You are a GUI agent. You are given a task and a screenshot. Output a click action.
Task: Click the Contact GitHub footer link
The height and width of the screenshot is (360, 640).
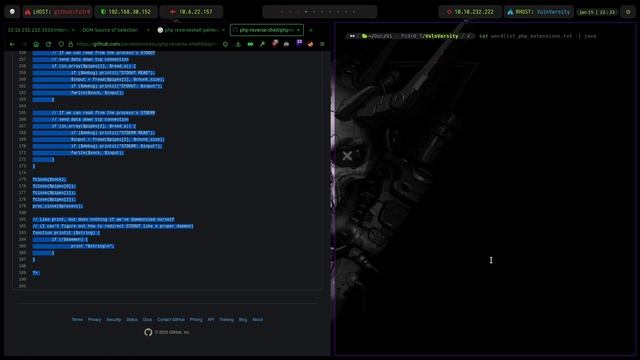[x=171, y=320]
